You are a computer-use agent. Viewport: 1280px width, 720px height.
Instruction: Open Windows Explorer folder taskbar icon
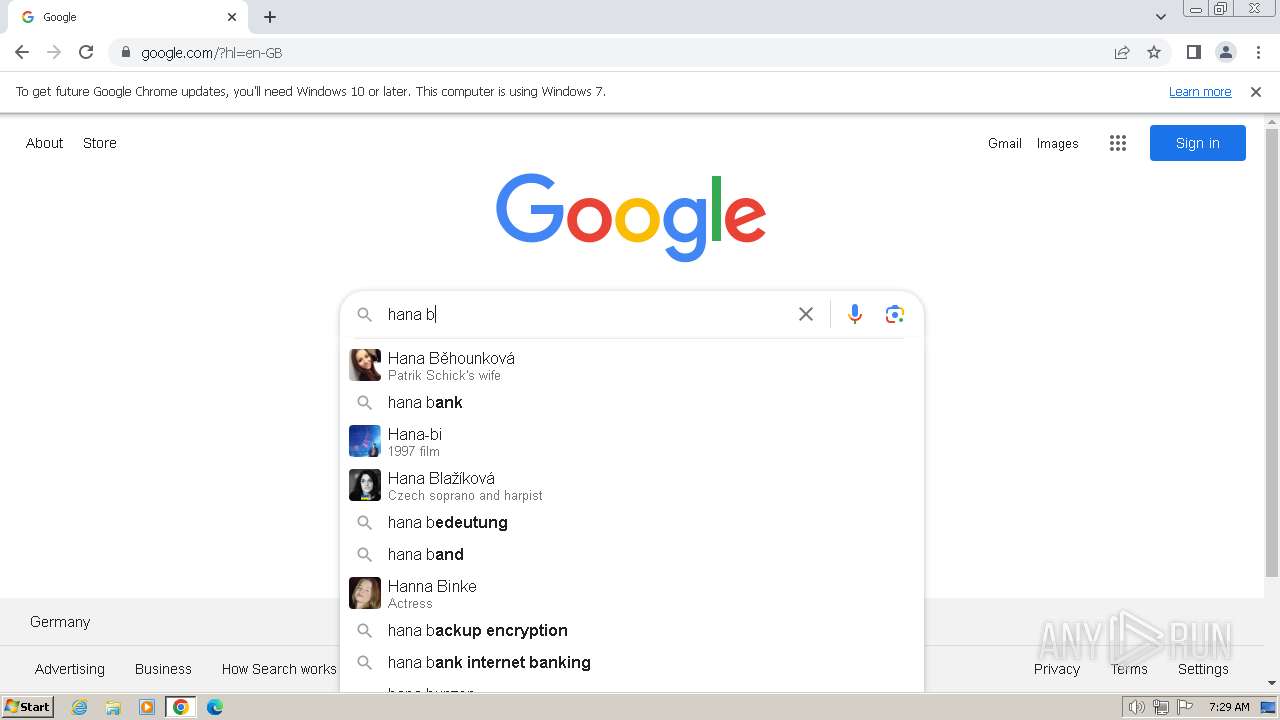(x=113, y=707)
